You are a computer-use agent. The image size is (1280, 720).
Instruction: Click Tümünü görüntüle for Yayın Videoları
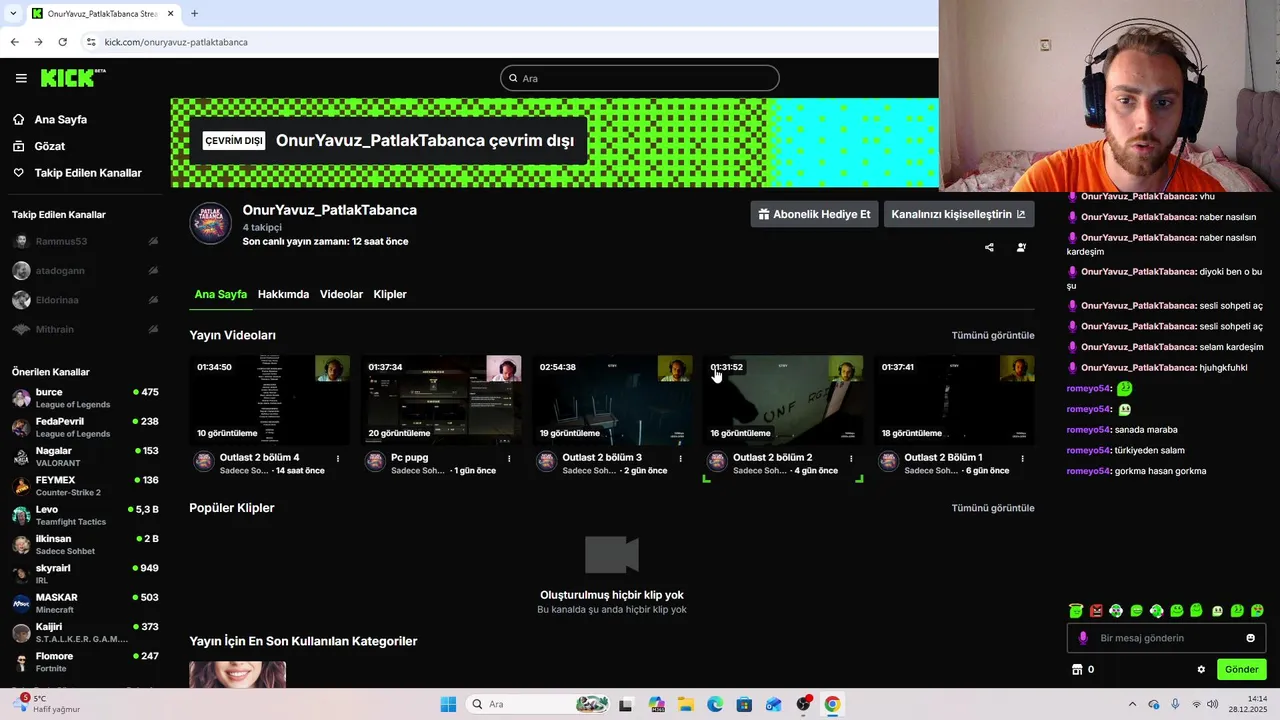click(993, 335)
